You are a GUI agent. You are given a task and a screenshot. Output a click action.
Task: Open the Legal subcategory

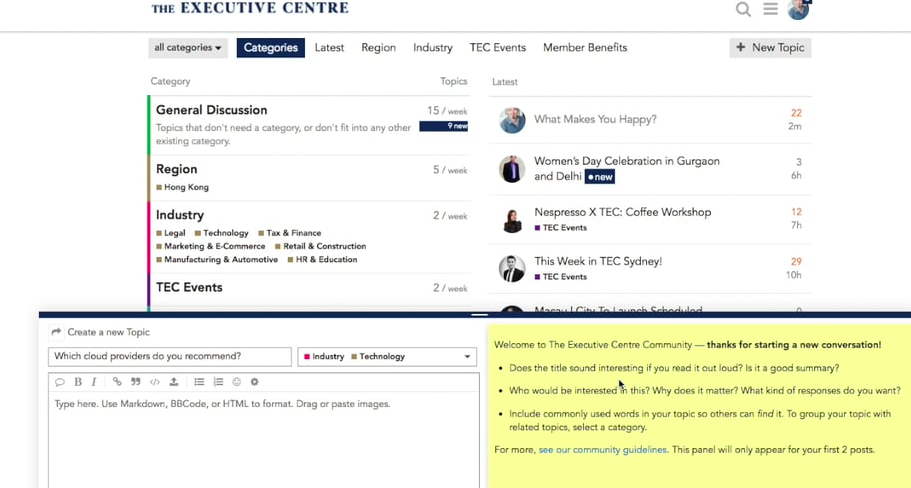pyautogui.click(x=171, y=233)
